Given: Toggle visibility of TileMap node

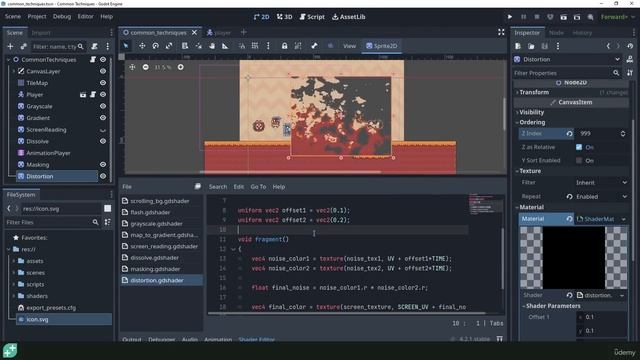Looking at the screenshot, I should pos(103,83).
